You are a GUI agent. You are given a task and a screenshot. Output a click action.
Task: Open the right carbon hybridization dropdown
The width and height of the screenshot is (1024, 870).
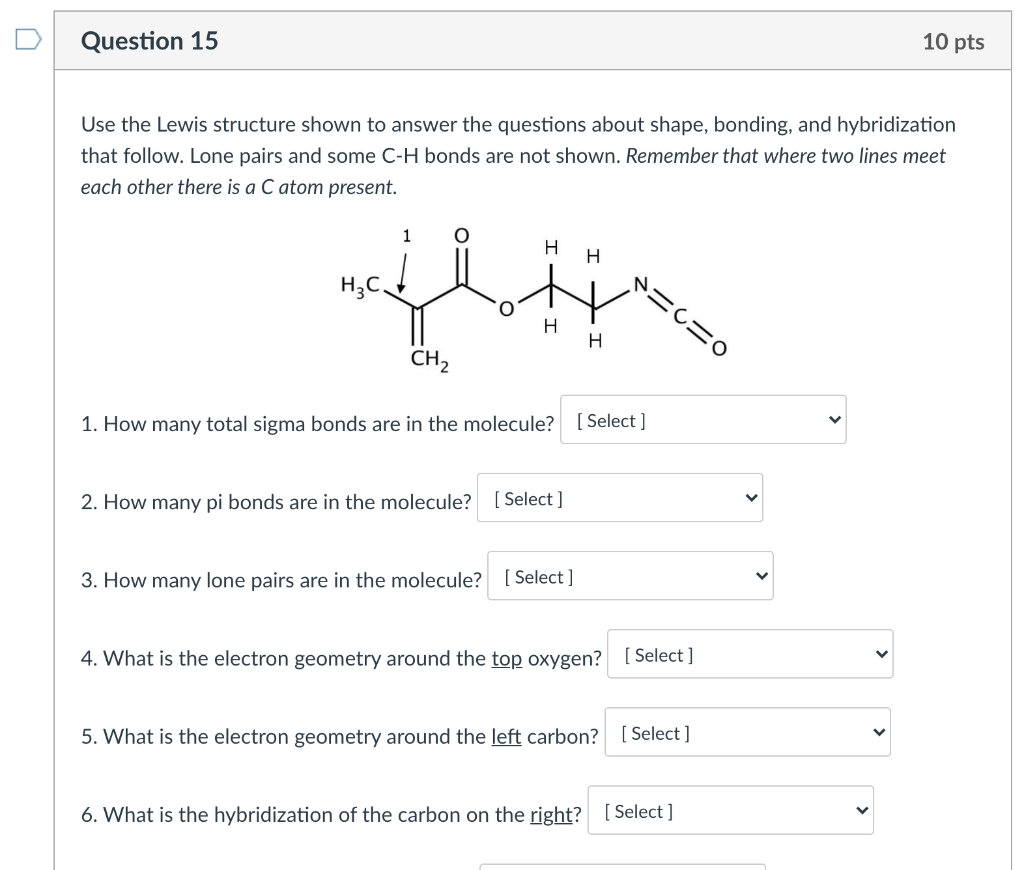click(x=728, y=810)
